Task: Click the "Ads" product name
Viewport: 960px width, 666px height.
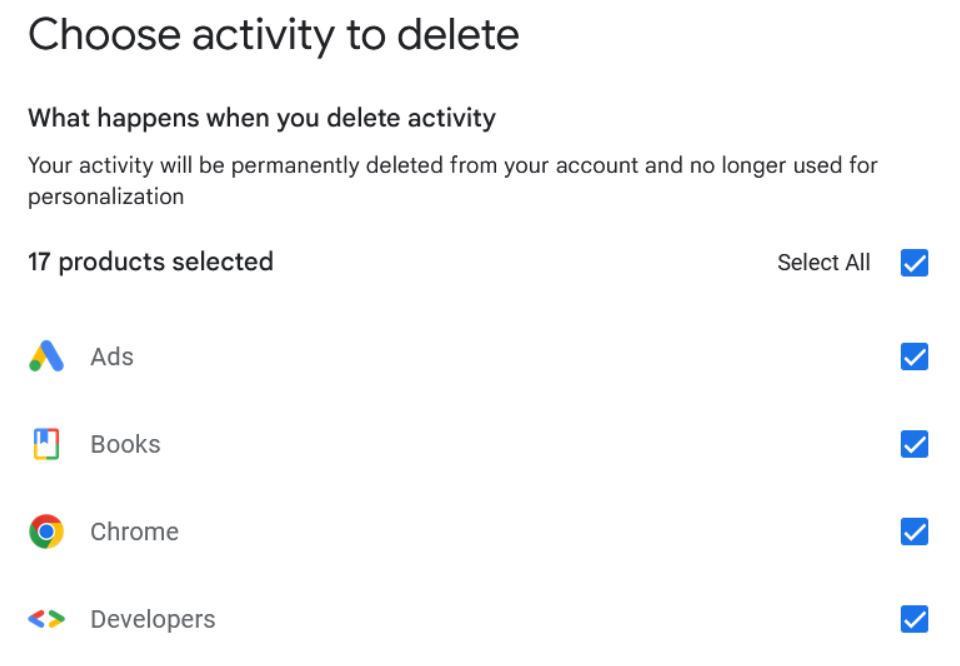Action: [x=112, y=357]
